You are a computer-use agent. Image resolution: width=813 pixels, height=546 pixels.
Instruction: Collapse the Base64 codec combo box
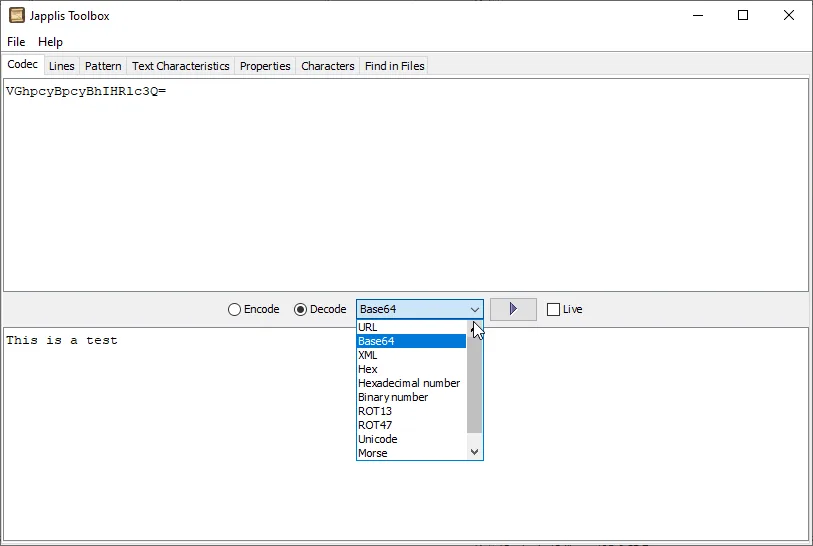click(x=474, y=310)
